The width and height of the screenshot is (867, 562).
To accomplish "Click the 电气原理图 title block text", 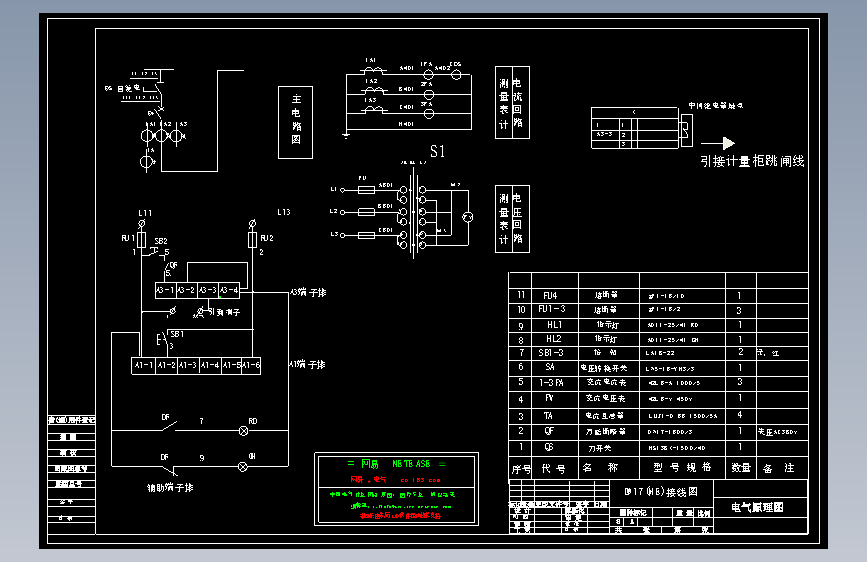I will click(757, 507).
